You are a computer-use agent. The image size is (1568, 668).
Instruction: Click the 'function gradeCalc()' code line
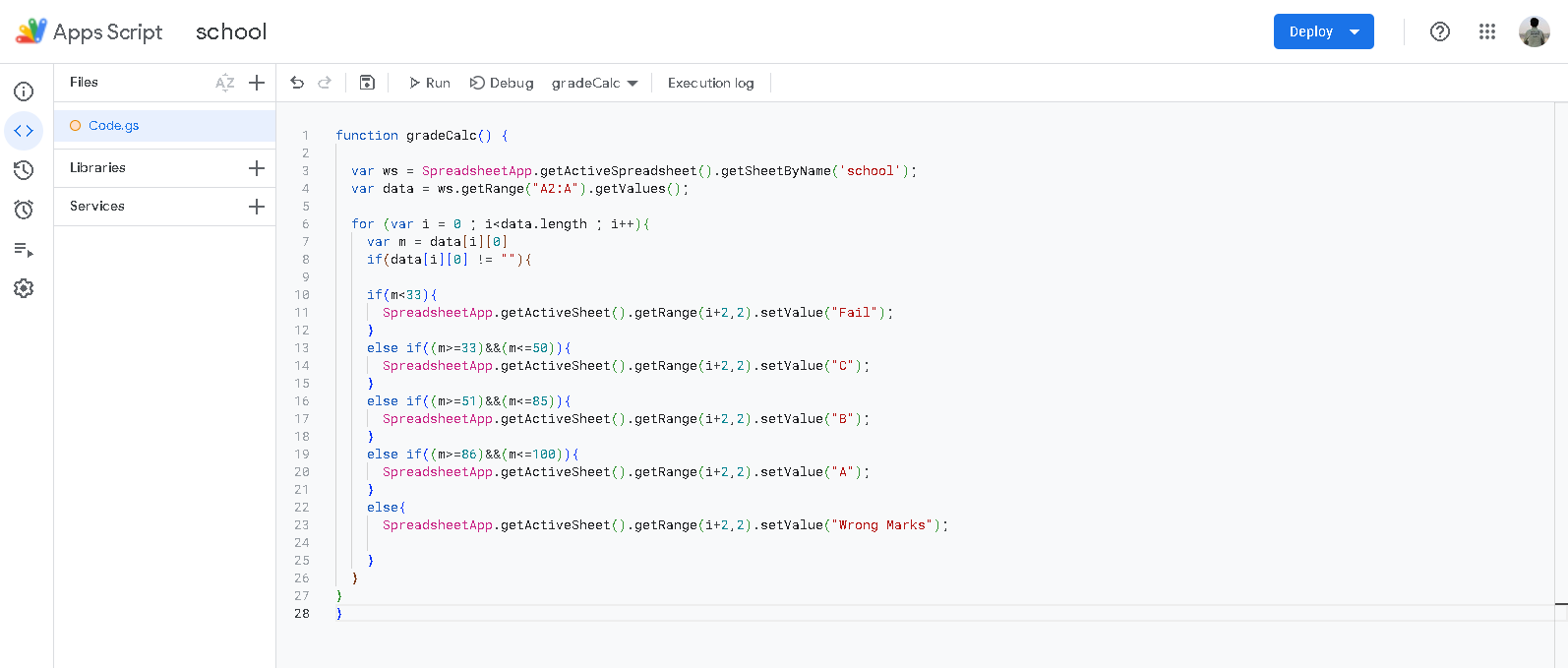[x=422, y=136]
